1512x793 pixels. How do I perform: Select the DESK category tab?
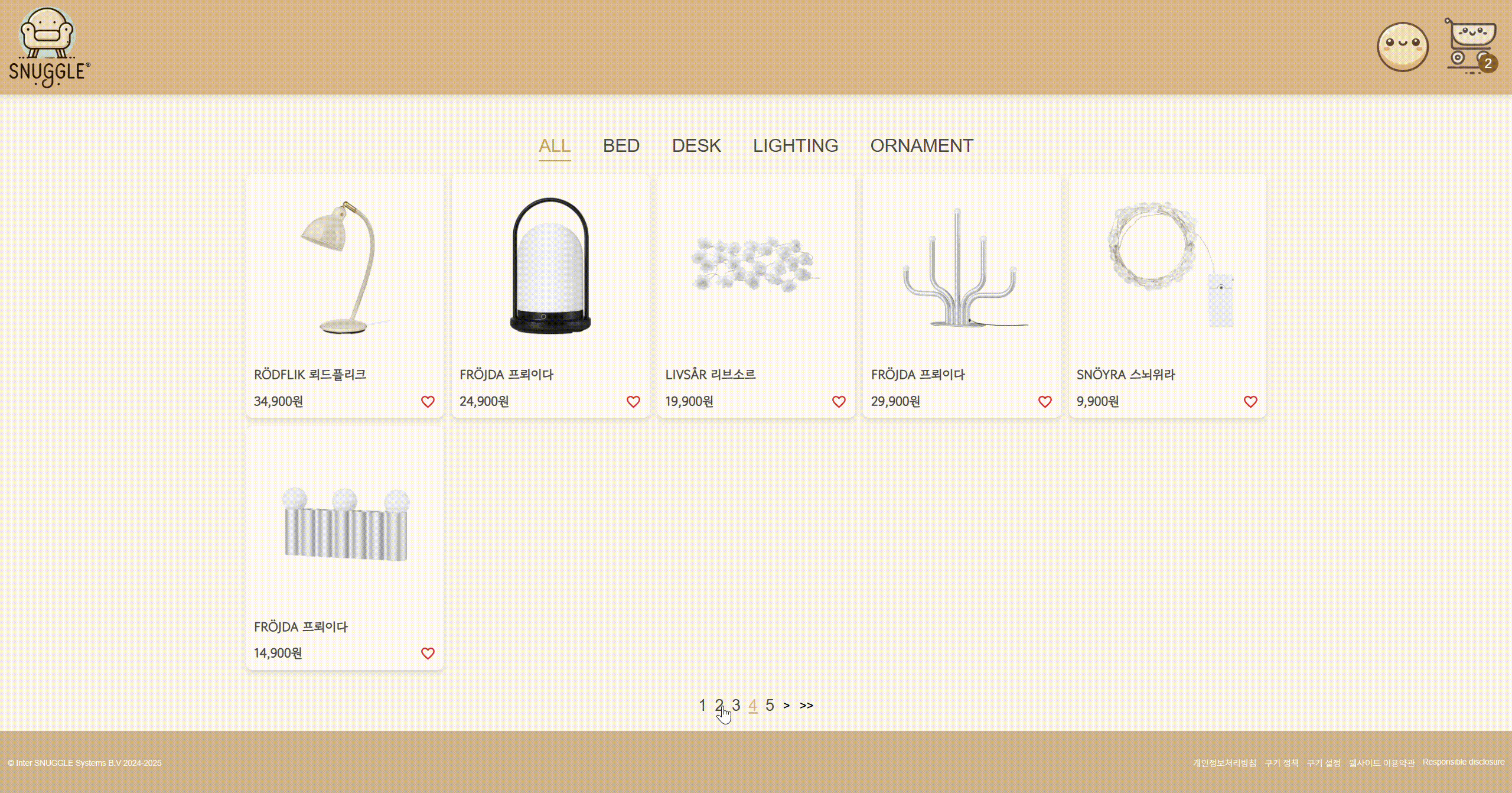[x=696, y=146]
